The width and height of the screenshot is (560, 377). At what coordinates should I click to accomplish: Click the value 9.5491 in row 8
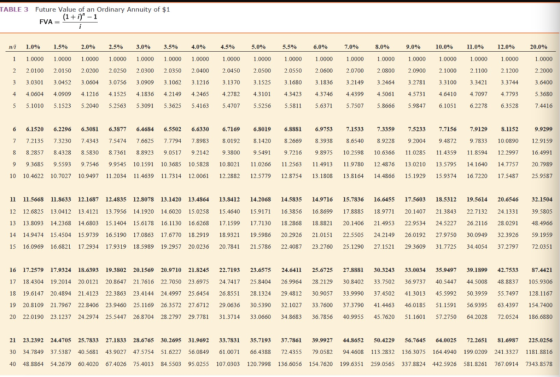(262, 153)
